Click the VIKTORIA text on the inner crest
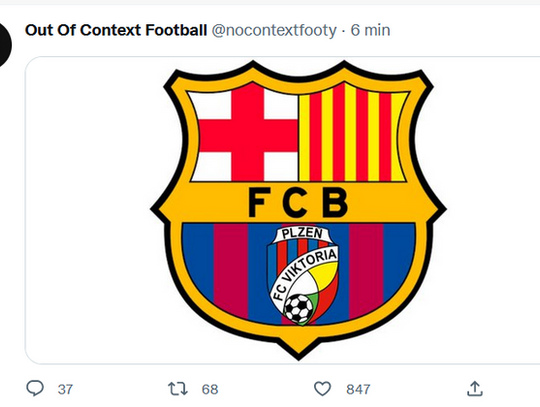Image resolution: width=540 pixels, height=407 pixels. point(312,265)
